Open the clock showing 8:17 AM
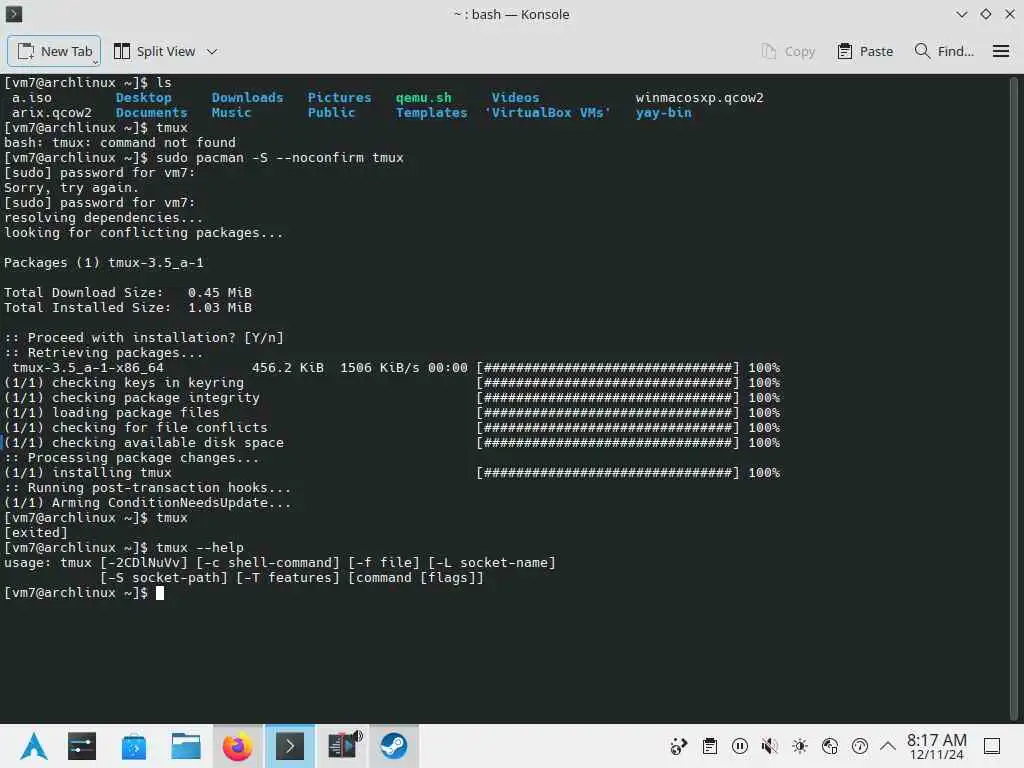 (x=936, y=746)
